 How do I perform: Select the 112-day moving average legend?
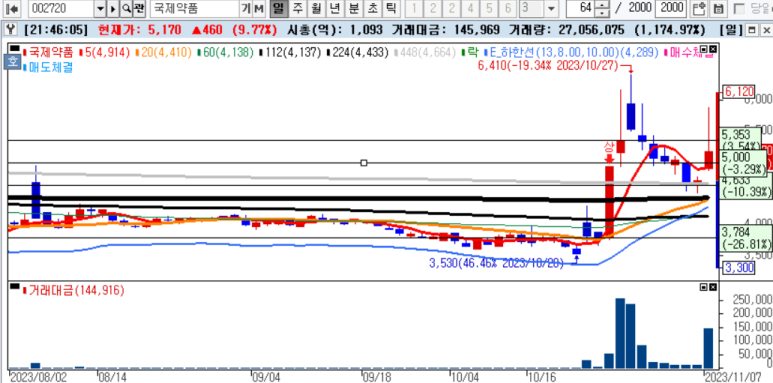[x=290, y=52]
